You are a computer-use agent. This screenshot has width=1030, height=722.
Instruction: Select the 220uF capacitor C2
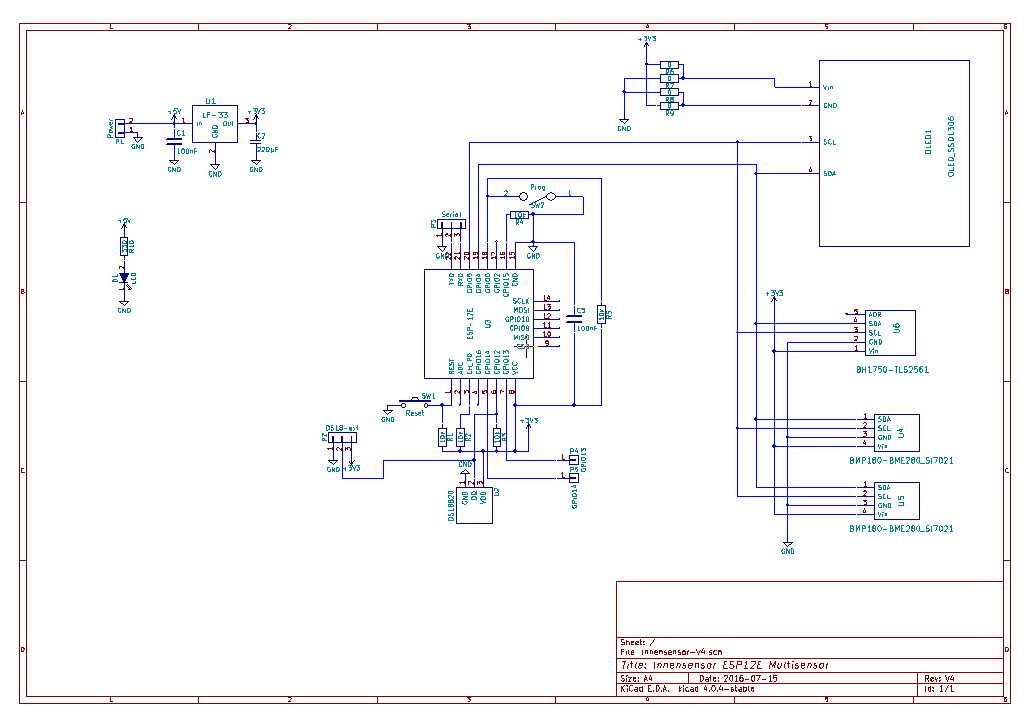[256, 143]
